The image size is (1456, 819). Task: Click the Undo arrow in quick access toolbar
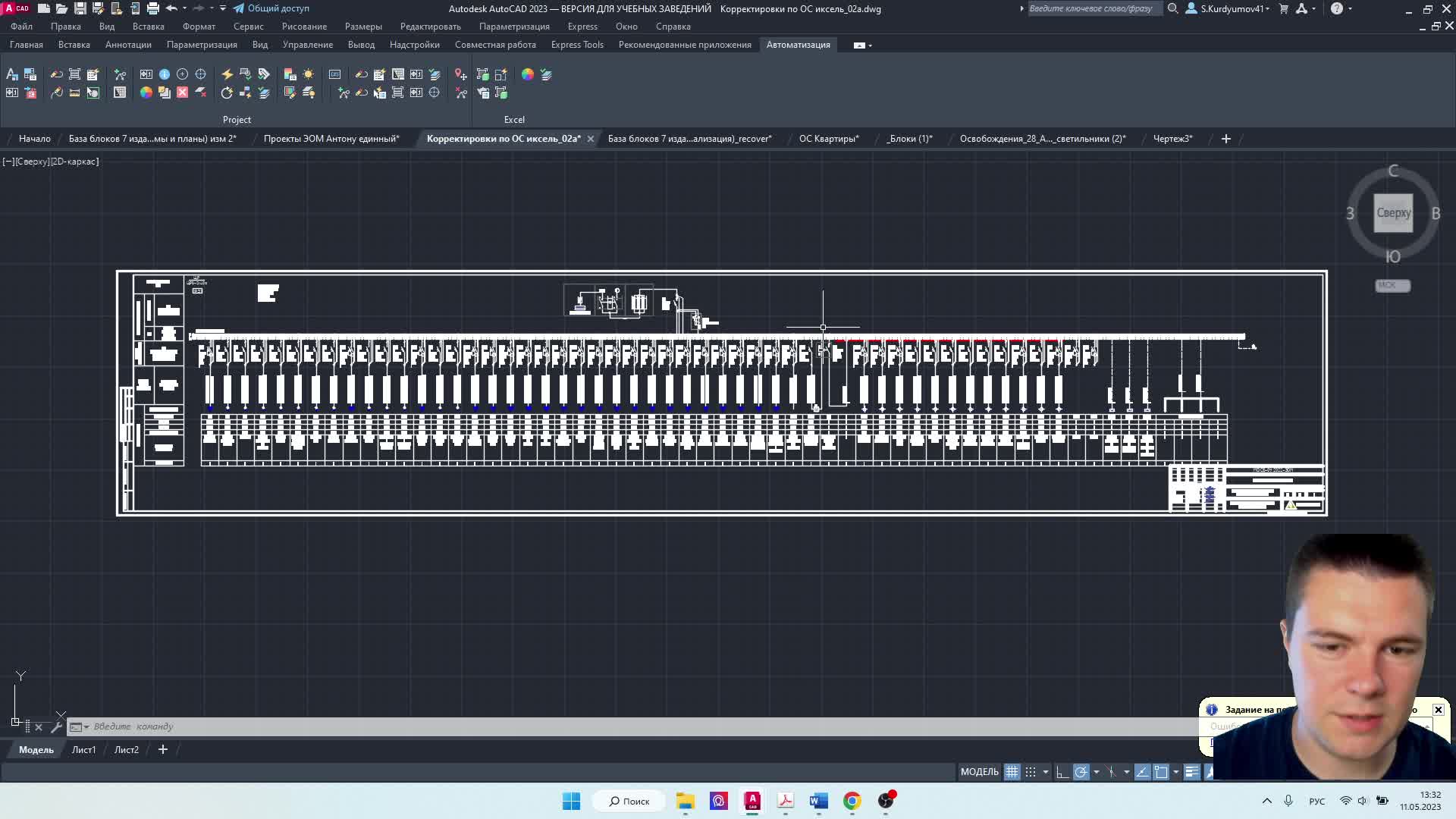pyautogui.click(x=171, y=8)
